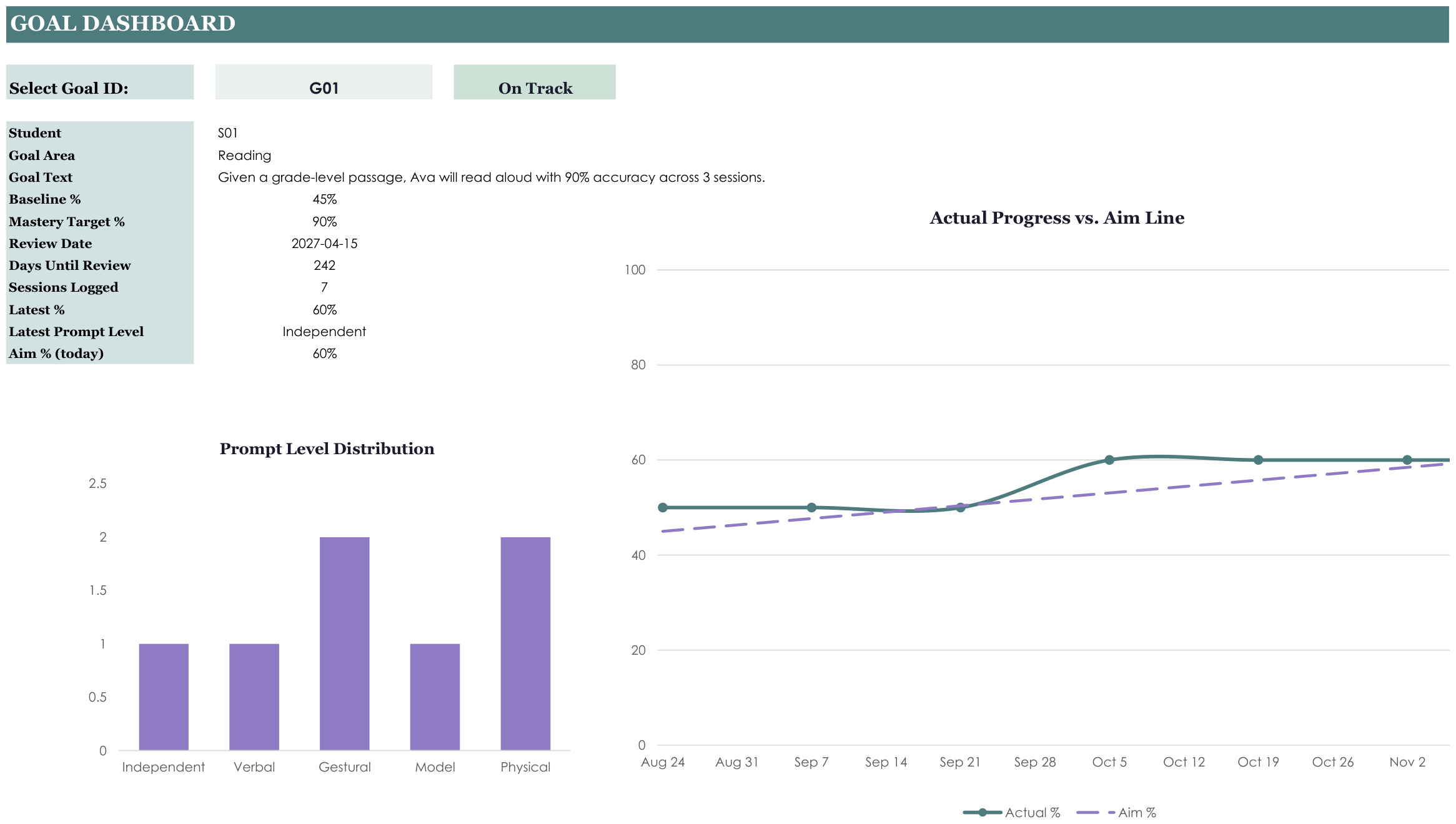Select the review date 2027-04-15
This screenshot has height=824, width=1456.
[x=324, y=244]
